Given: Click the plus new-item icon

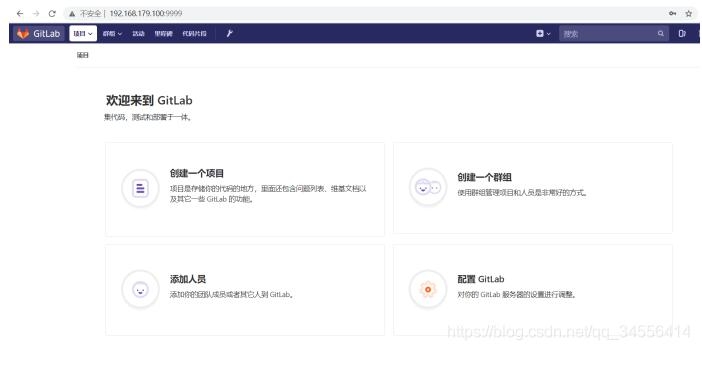Looking at the screenshot, I should tap(539, 33).
